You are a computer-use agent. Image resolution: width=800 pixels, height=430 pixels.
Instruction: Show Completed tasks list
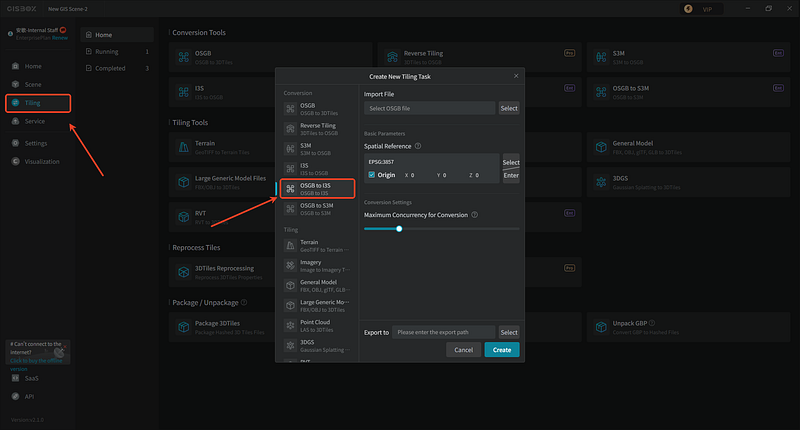tap(117, 68)
